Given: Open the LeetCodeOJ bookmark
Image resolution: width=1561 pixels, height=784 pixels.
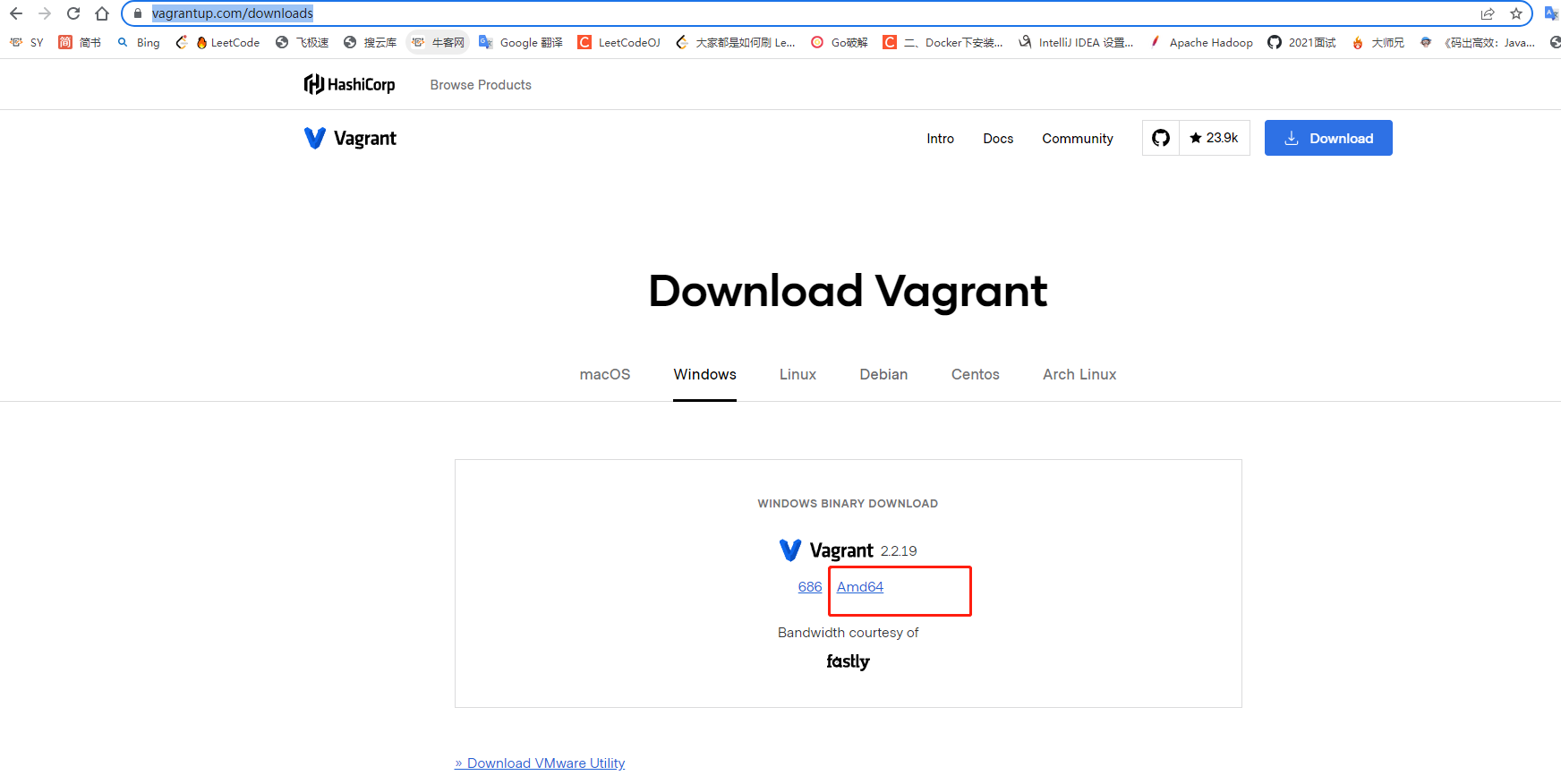Looking at the screenshot, I should coord(619,42).
